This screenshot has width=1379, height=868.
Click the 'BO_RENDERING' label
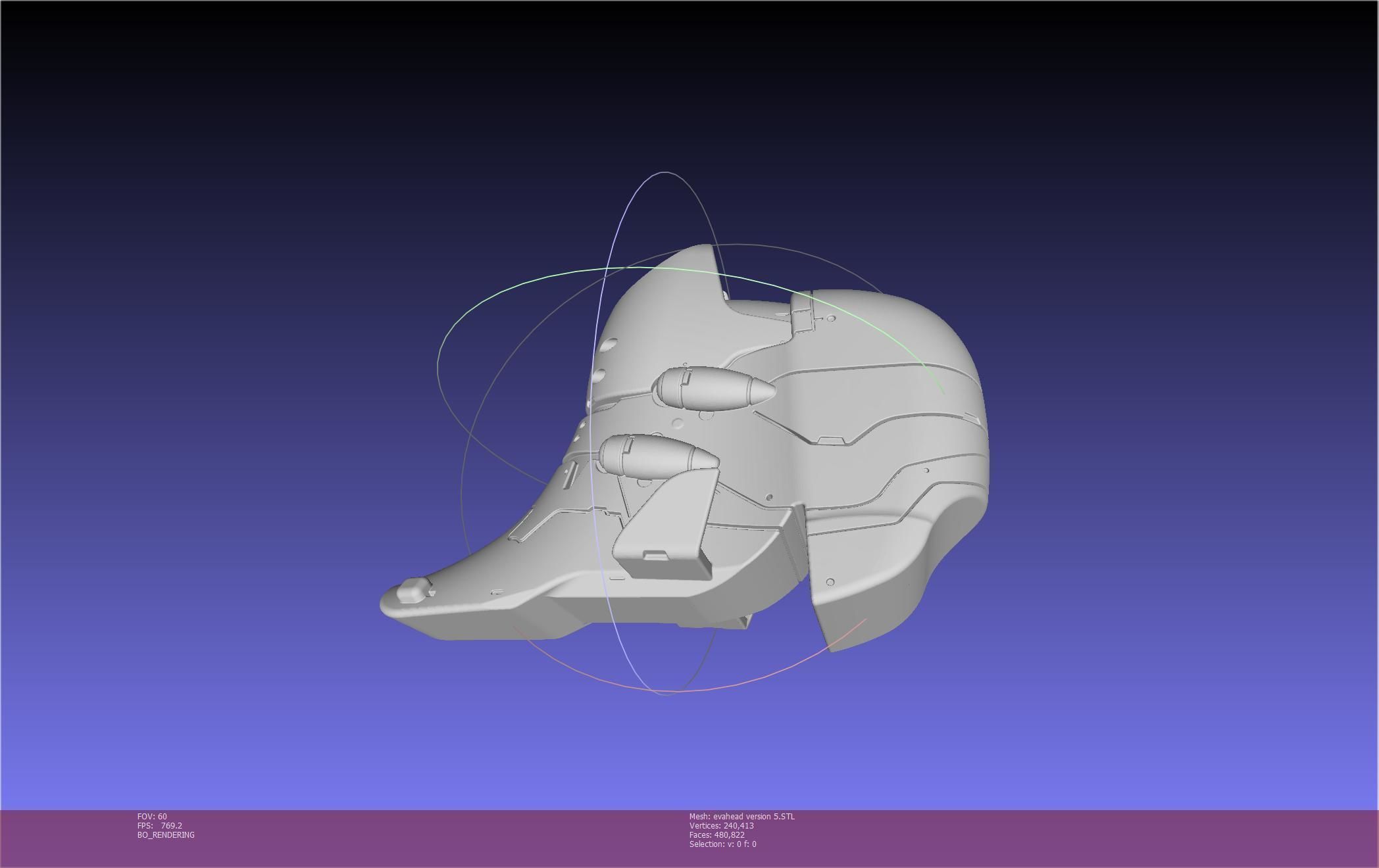tap(166, 834)
